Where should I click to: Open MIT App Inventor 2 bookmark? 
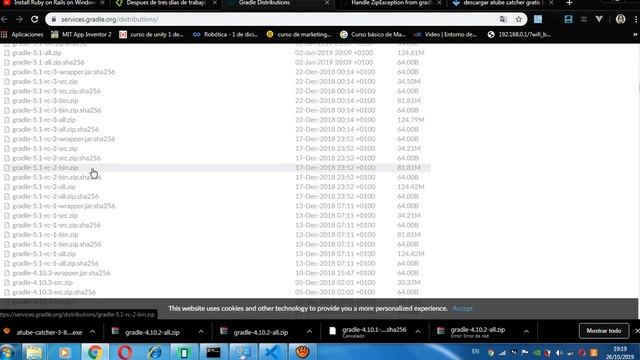pyautogui.click(x=81, y=35)
